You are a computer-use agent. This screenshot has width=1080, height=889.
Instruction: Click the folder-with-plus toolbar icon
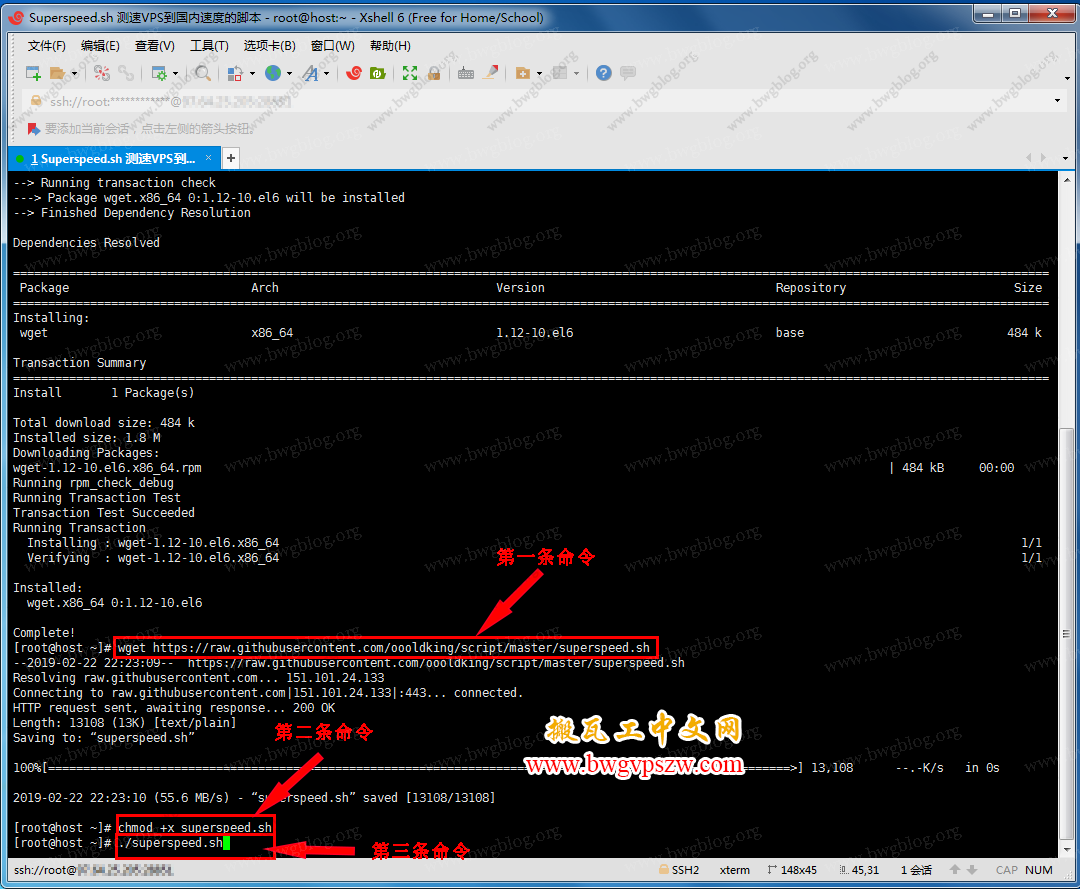coord(523,73)
